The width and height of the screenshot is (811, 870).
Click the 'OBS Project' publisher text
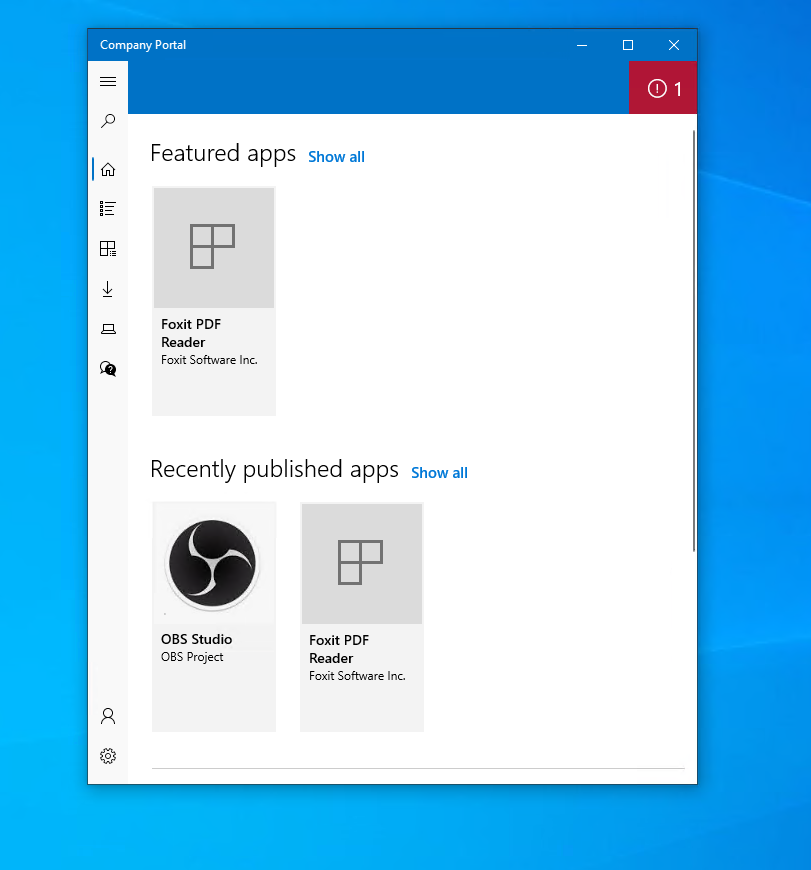point(192,657)
